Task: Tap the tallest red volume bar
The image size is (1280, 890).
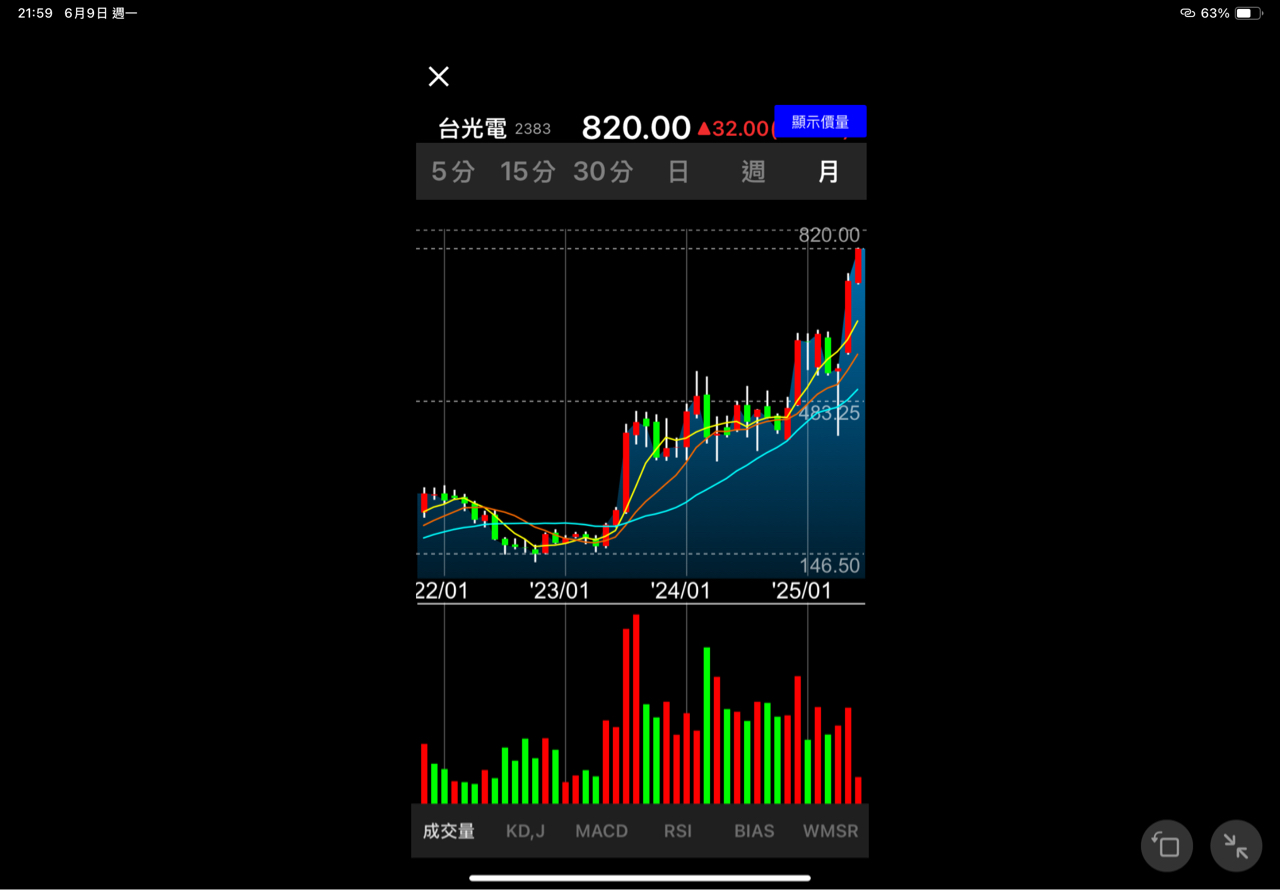Action: click(636, 709)
